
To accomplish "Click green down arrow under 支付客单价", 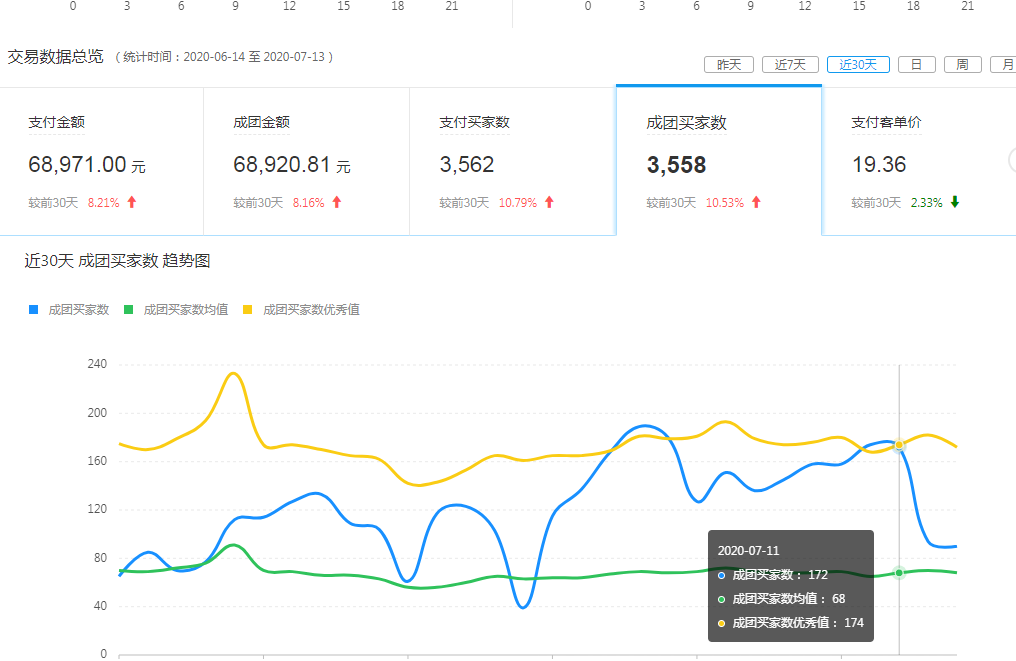I will tap(954, 202).
